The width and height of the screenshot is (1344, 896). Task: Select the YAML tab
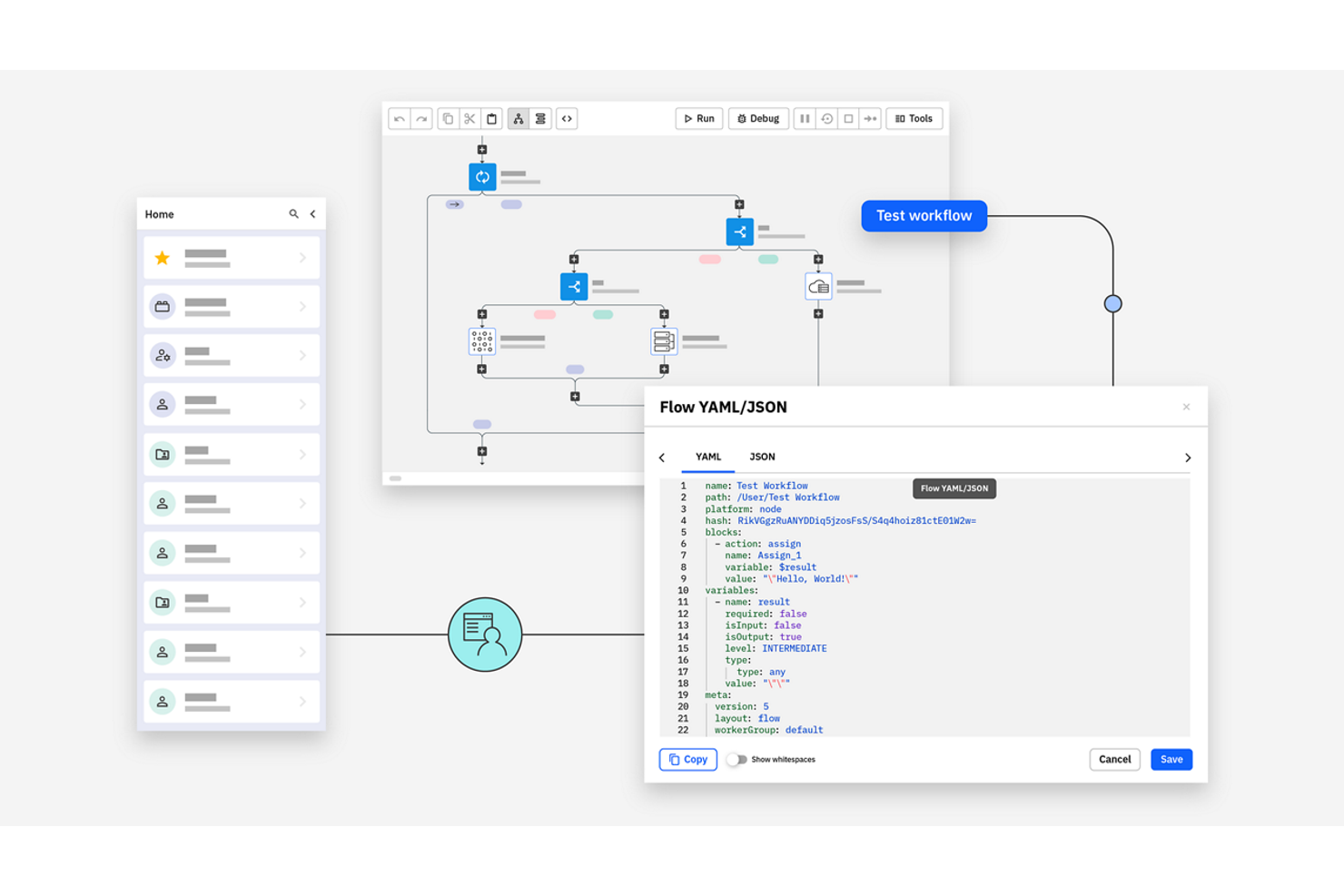(x=707, y=457)
